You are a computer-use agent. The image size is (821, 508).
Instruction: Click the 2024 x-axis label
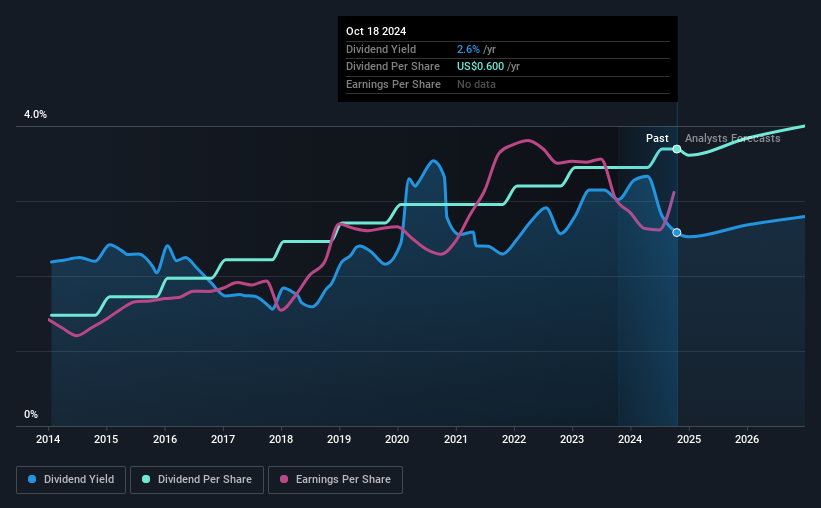630,439
